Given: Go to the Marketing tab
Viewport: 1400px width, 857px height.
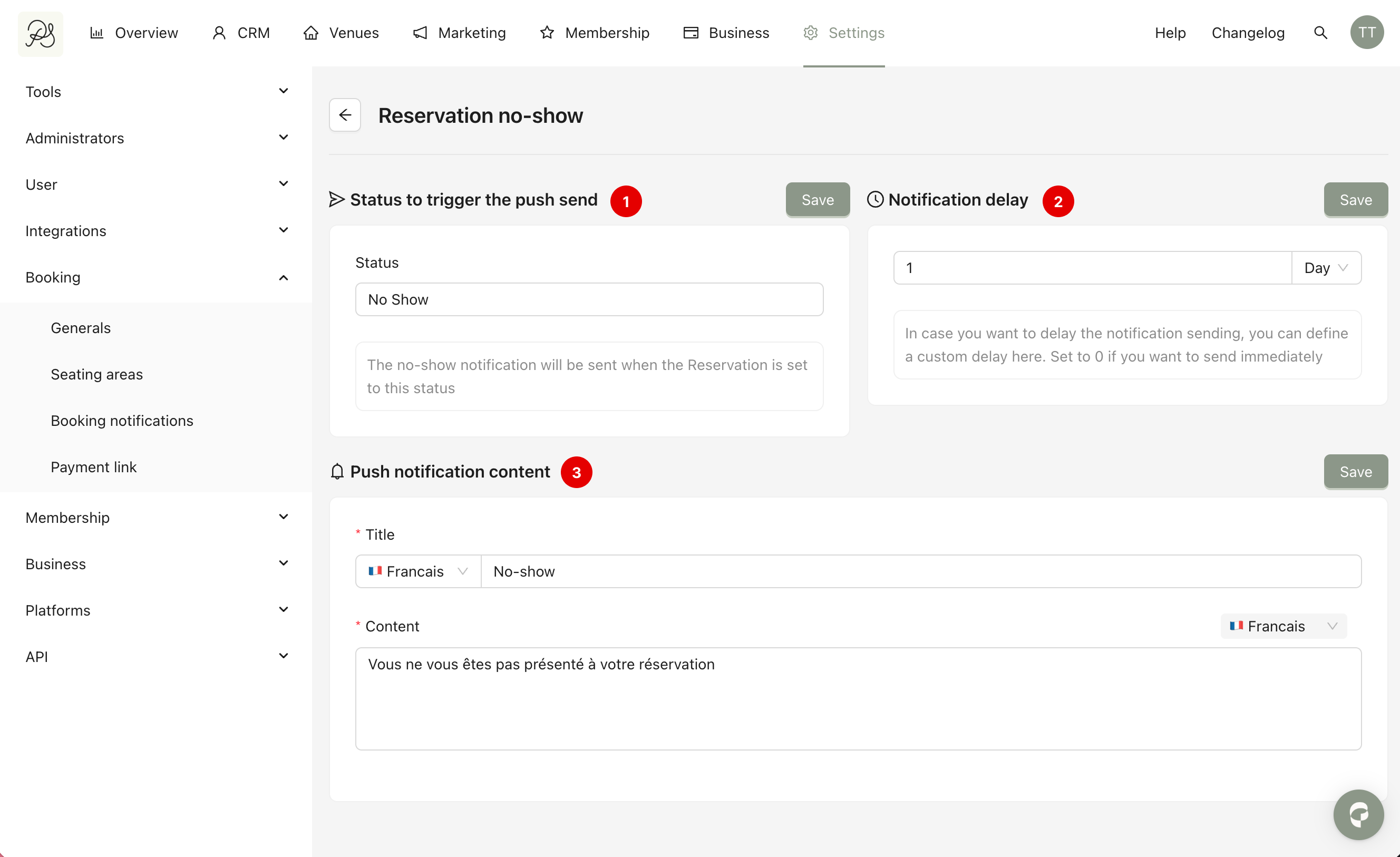Looking at the screenshot, I should pos(459,33).
